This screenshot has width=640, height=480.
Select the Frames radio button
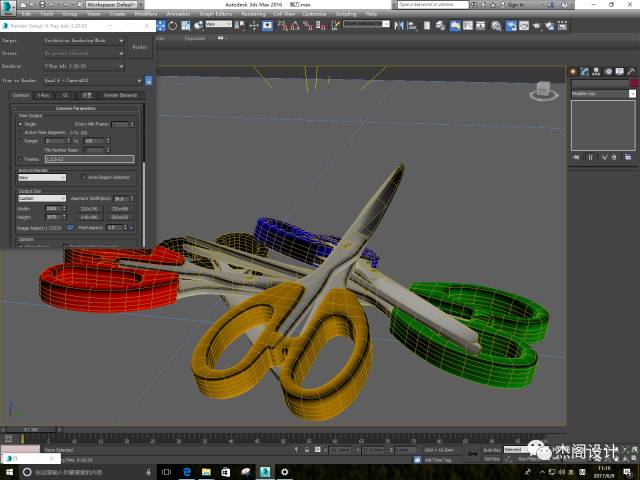point(20,158)
